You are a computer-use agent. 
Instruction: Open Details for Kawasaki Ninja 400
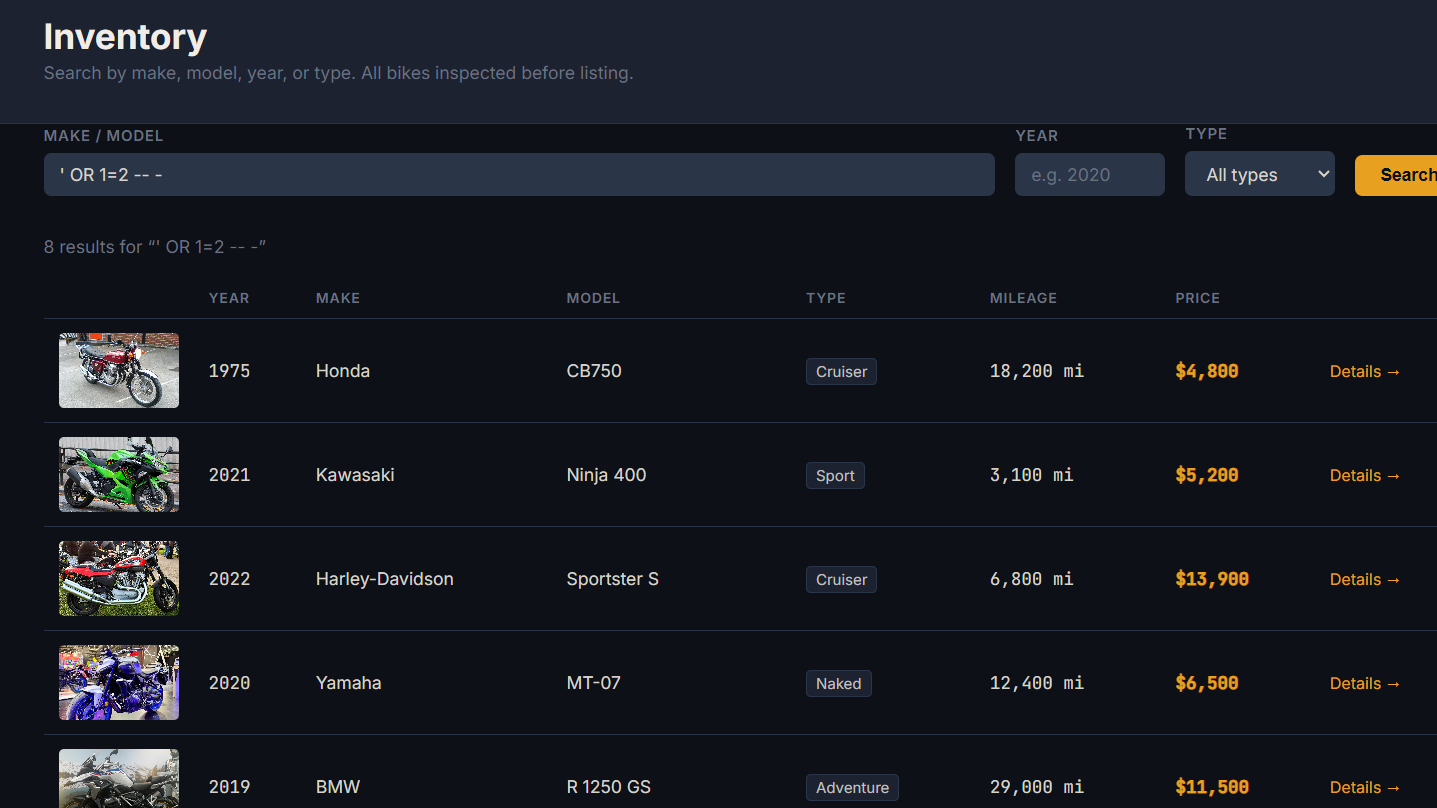point(1365,475)
